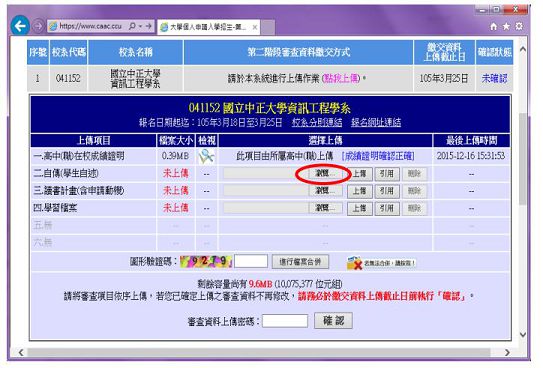This screenshot has width=543, height=368.
Task: Click the 成績證明確認正確 link
Action: point(378,156)
